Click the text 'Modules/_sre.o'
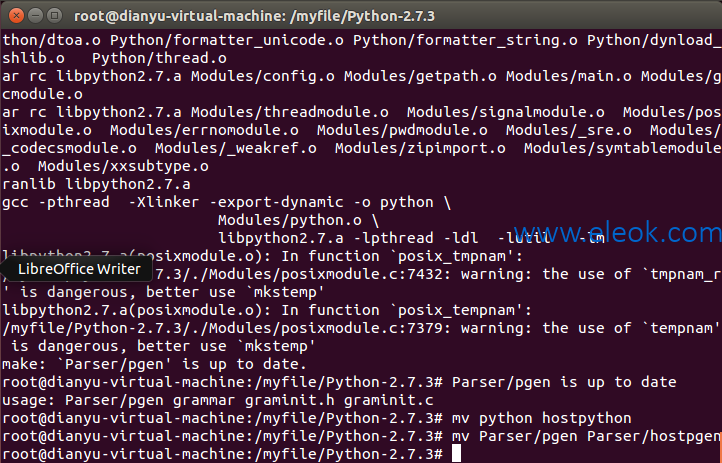 [x=569, y=130]
